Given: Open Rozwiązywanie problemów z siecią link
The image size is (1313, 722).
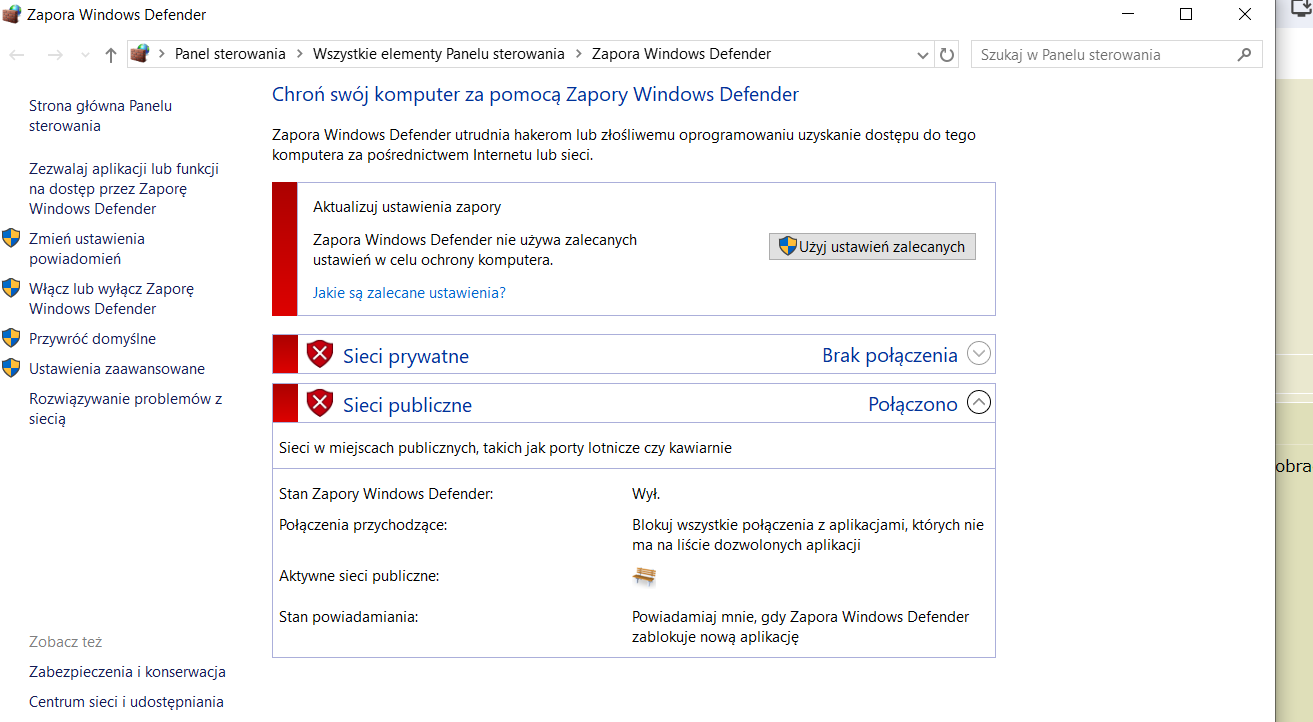Looking at the screenshot, I should pos(126,409).
